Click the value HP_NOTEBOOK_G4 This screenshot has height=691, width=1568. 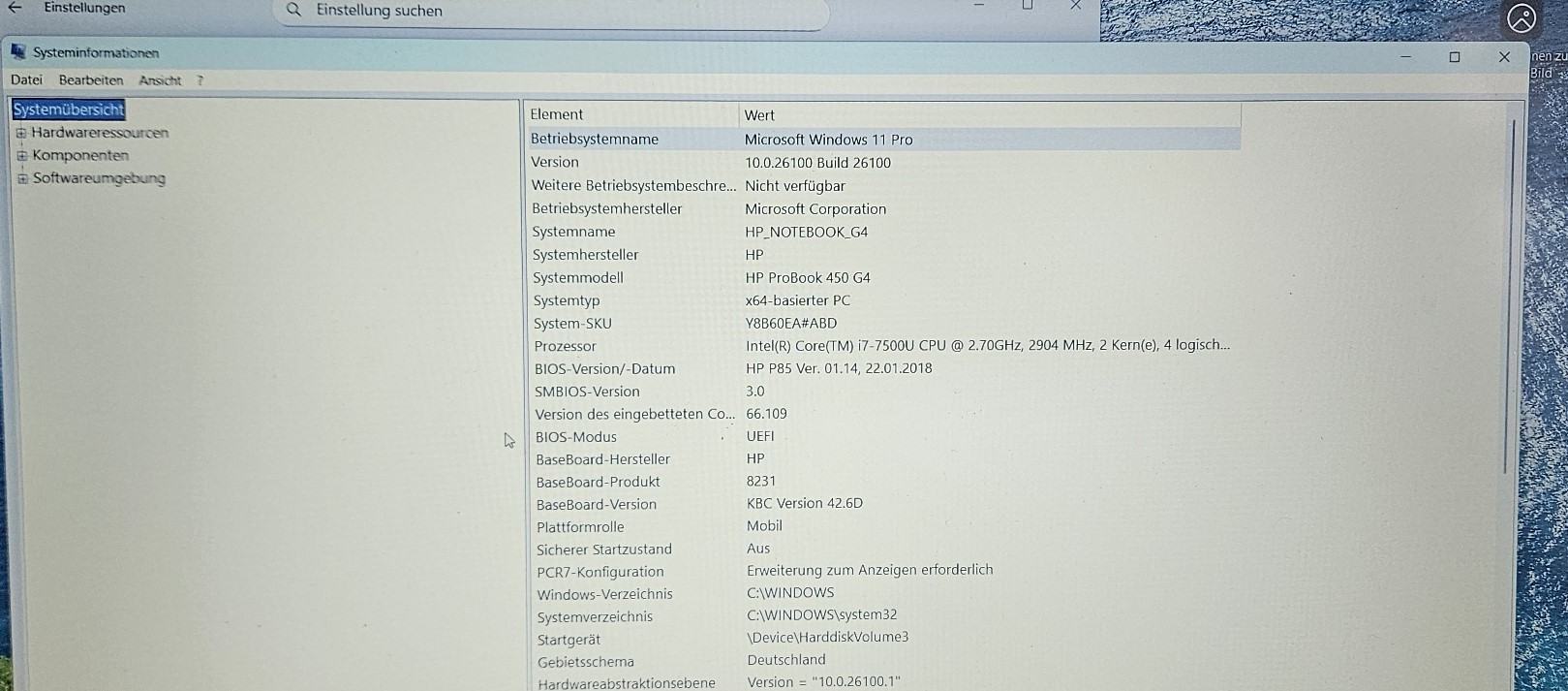pos(807,232)
